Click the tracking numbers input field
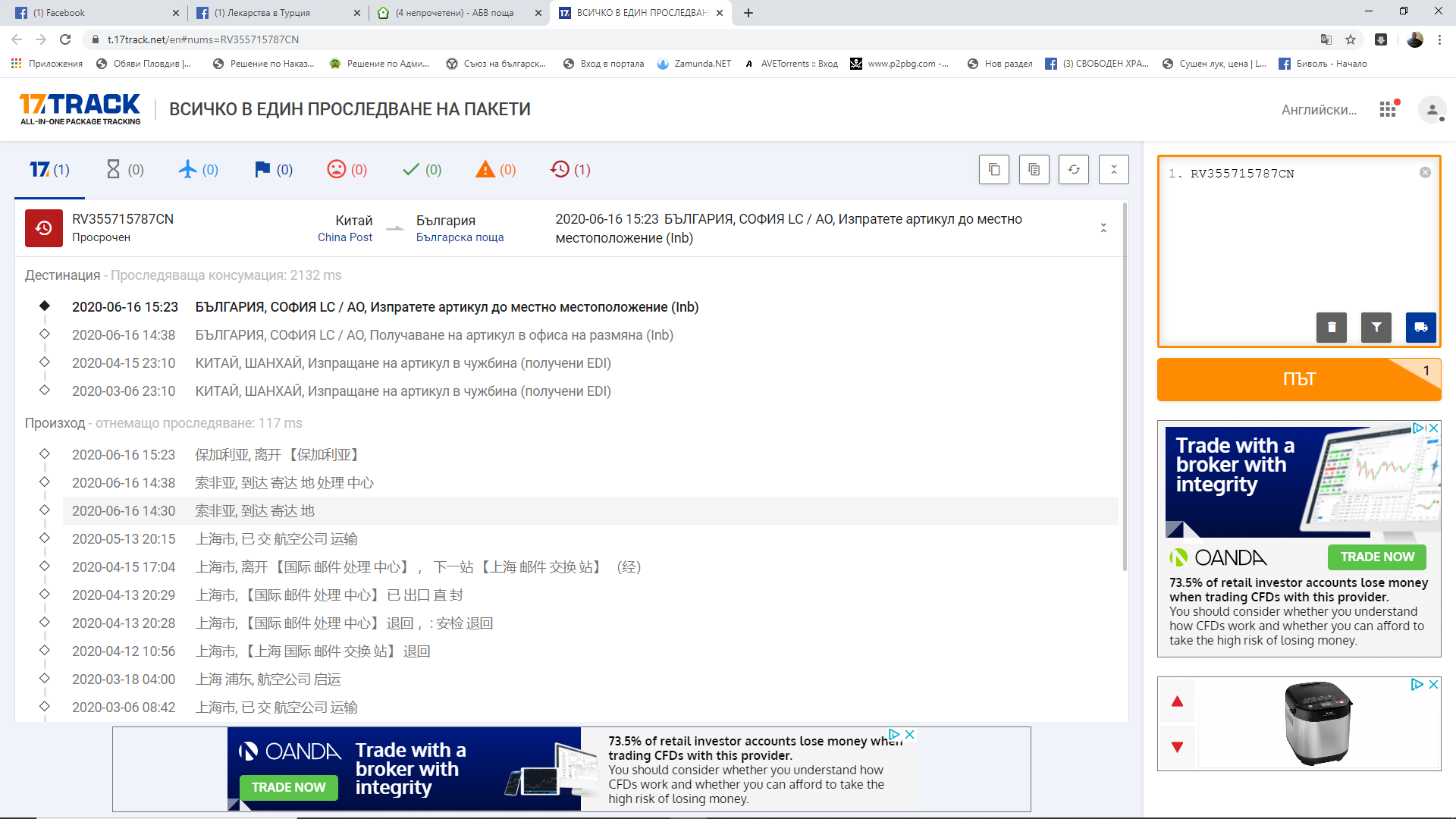The width and height of the screenshot is (1456, 819). [x=1298, y=243]
